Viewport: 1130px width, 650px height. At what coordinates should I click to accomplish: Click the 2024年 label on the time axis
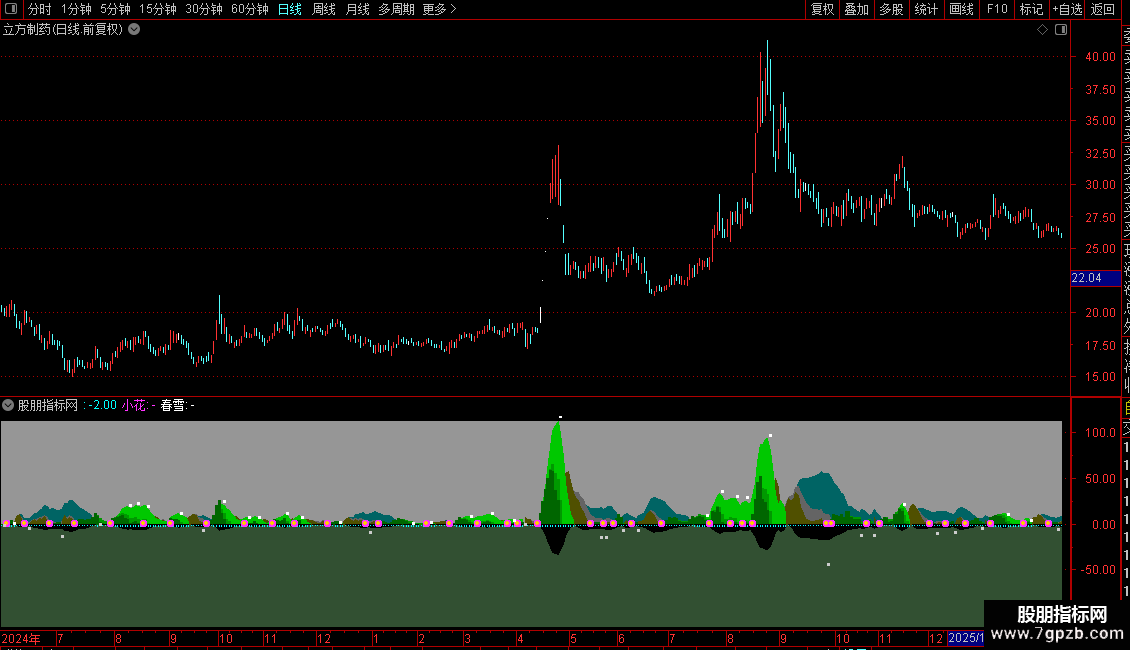(x=21, y=638)
